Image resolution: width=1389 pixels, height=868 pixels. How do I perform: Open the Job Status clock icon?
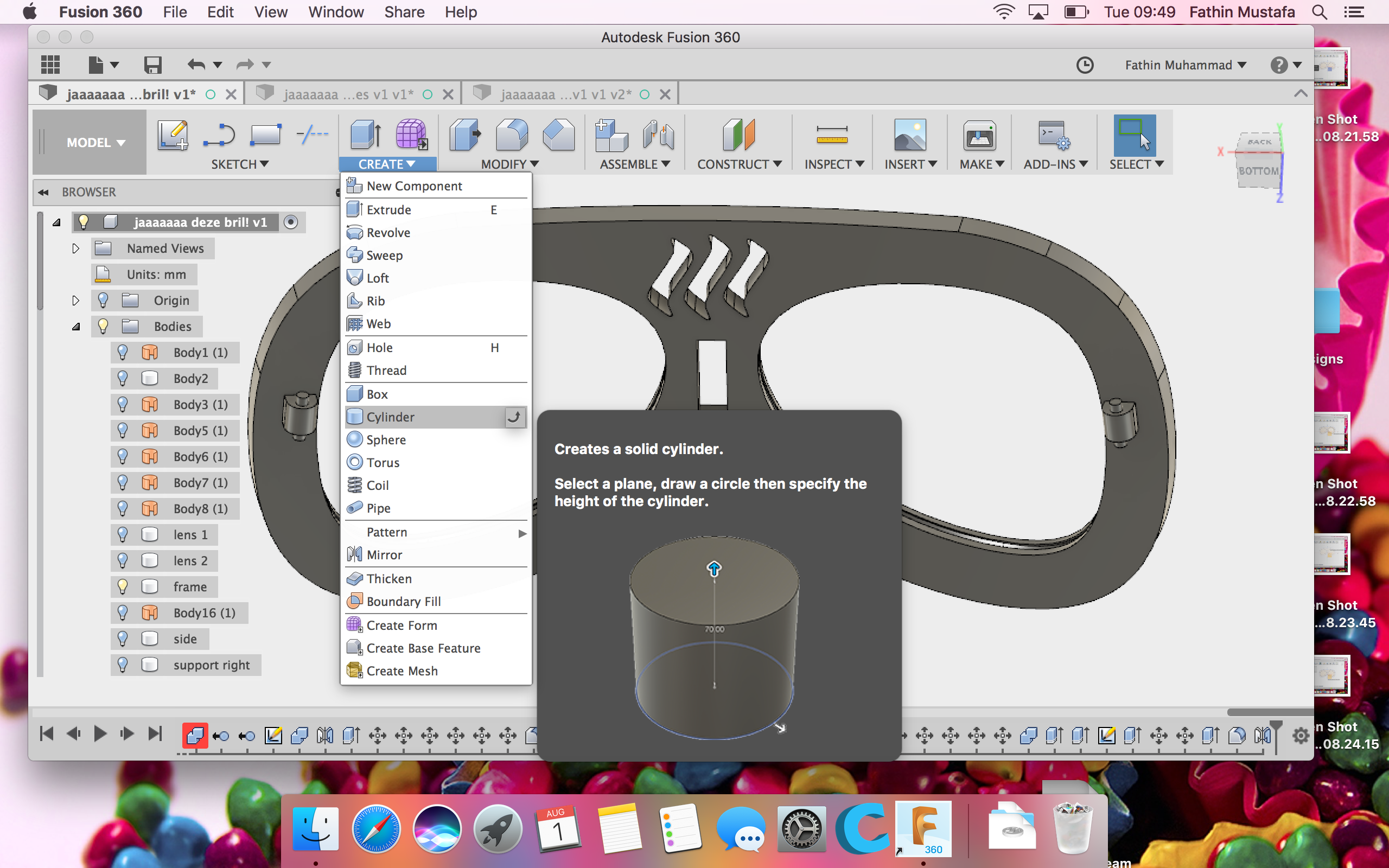coord(1084,65)
